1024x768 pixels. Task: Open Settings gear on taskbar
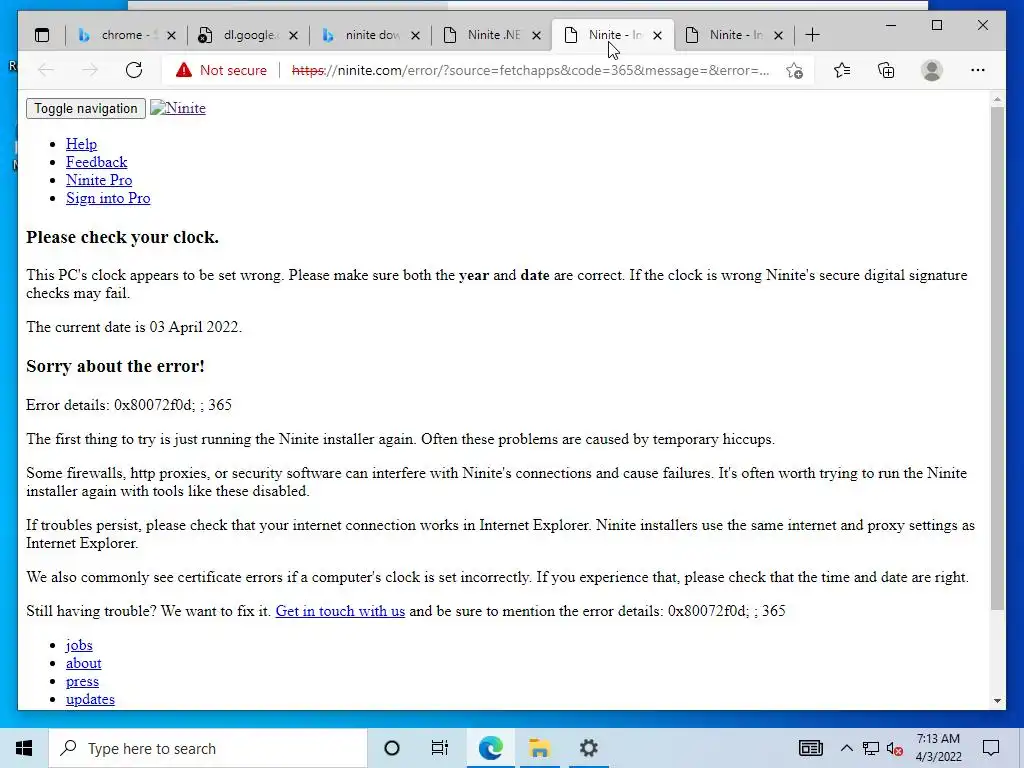click(x=588, y=748)
